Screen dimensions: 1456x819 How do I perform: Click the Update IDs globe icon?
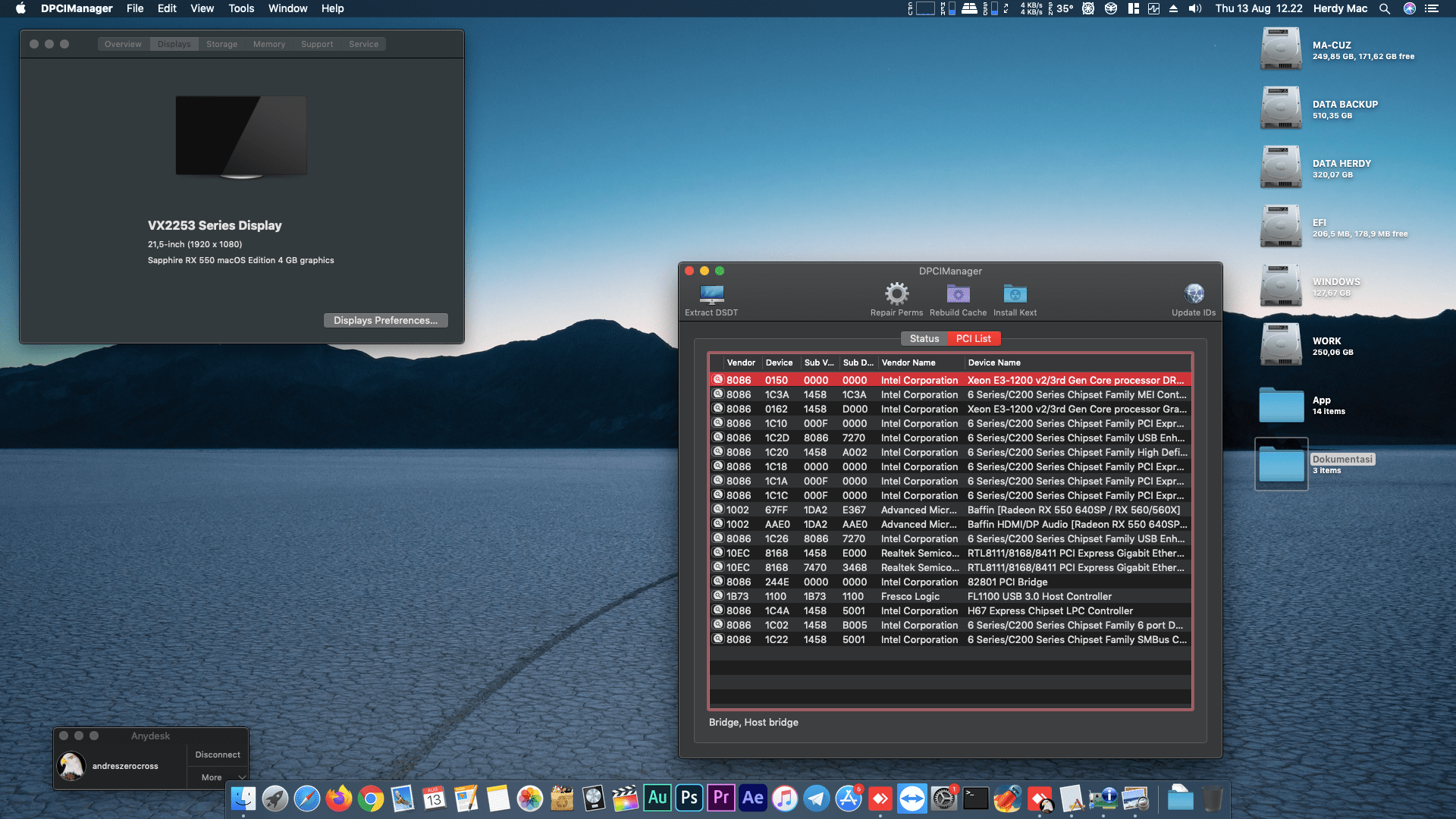[1194, 293]
